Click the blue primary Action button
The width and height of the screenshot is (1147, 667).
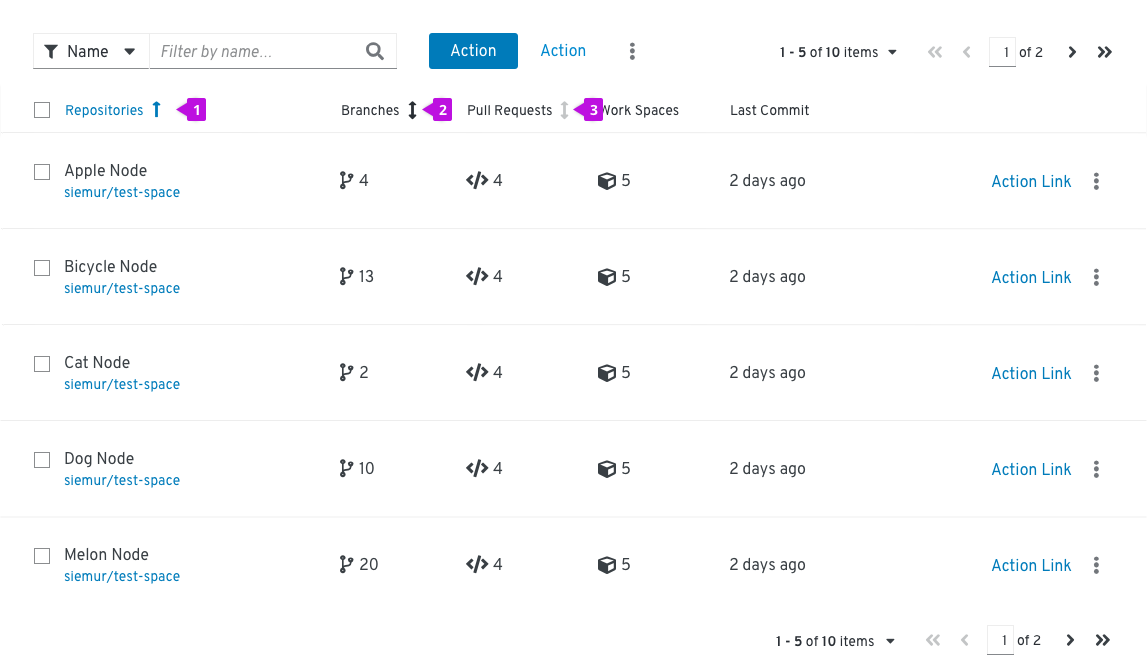(473, 50)
